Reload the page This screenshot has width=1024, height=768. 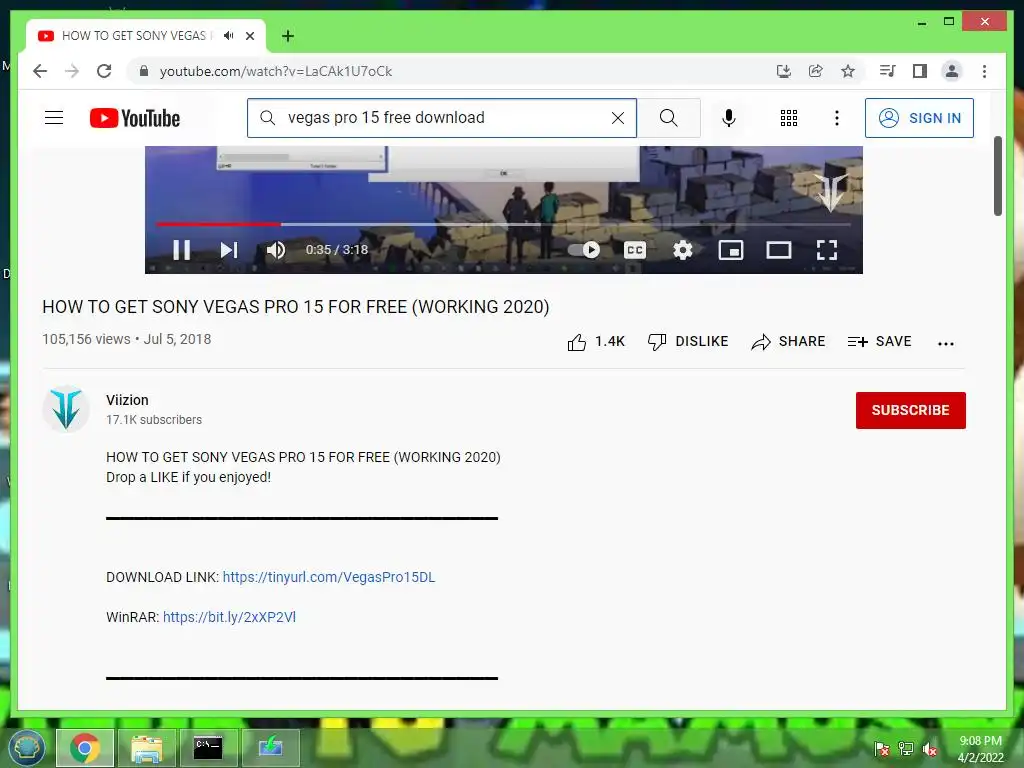point(104,71)
